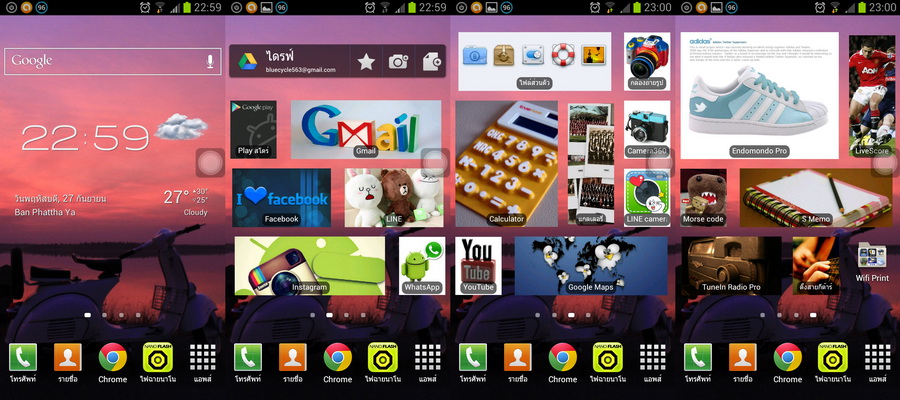
Task: Open the 22:59 clock widget
Action: coord(85,138)
